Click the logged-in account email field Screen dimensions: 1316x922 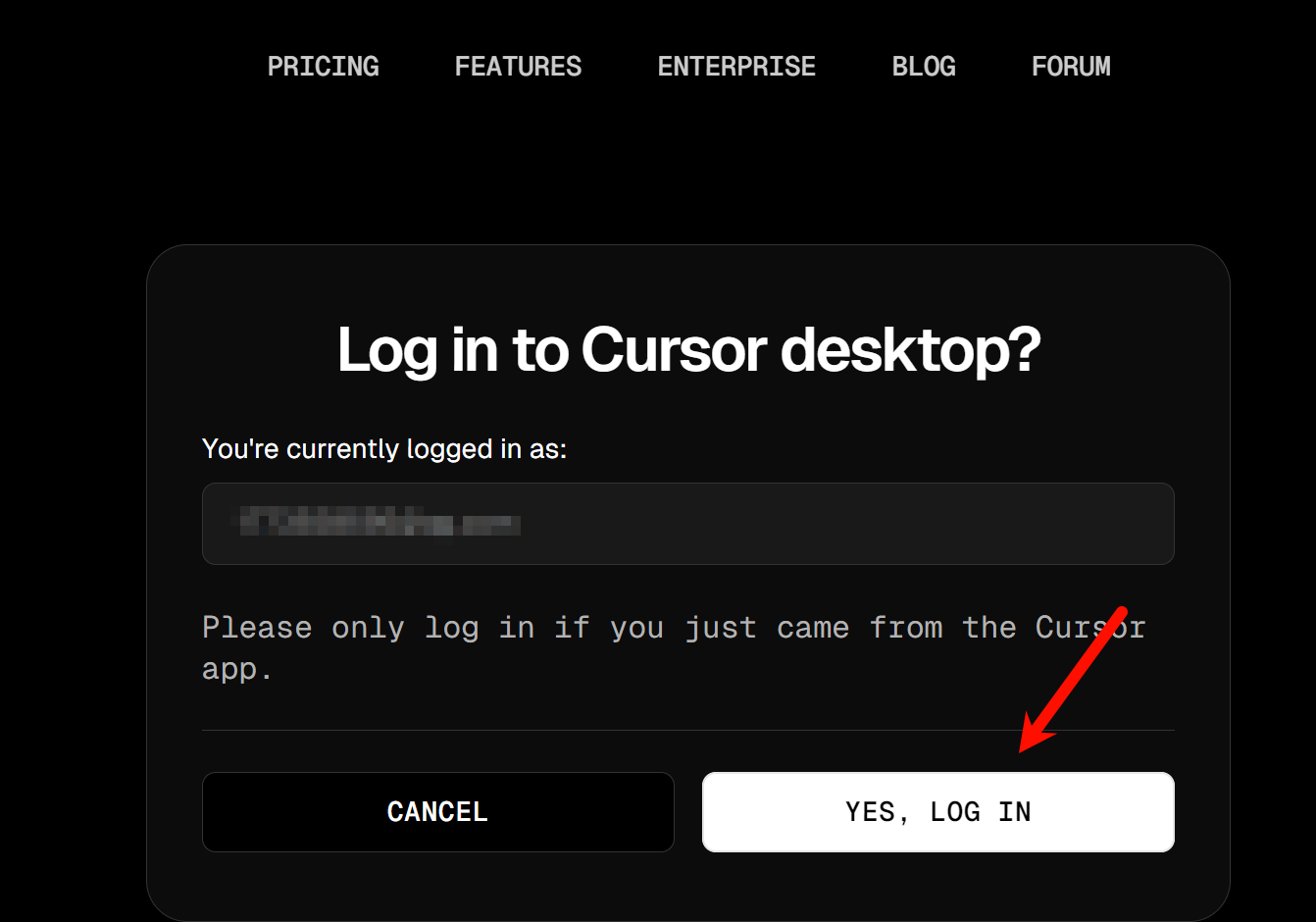click(687, 524)
